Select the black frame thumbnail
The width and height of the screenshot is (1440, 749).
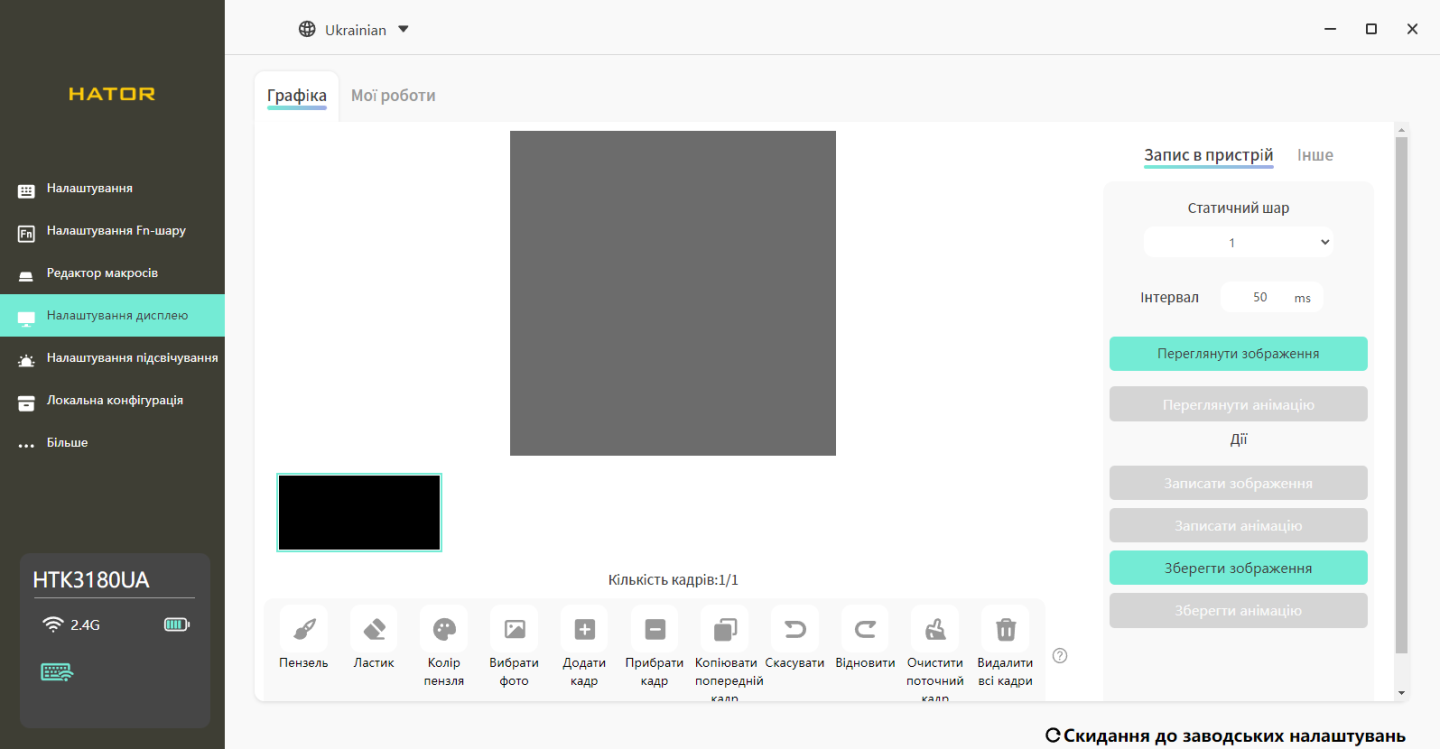coord(359,512)
